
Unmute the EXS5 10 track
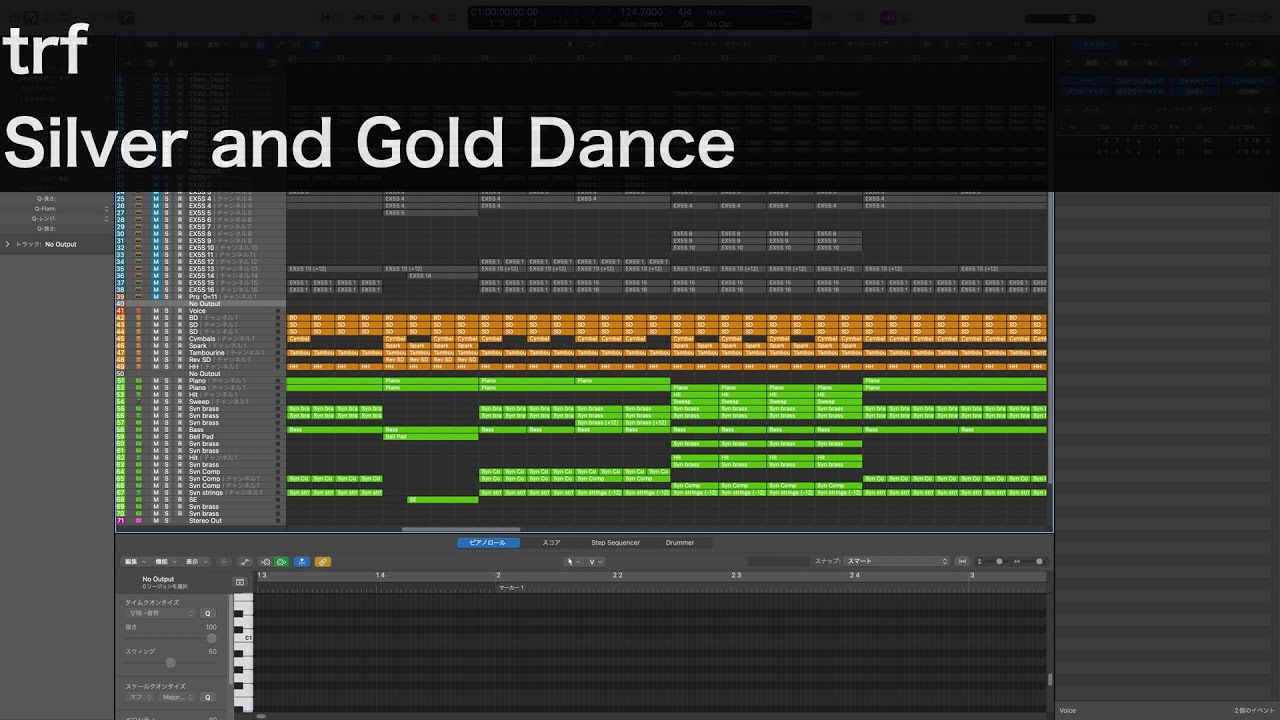[156, 248]
